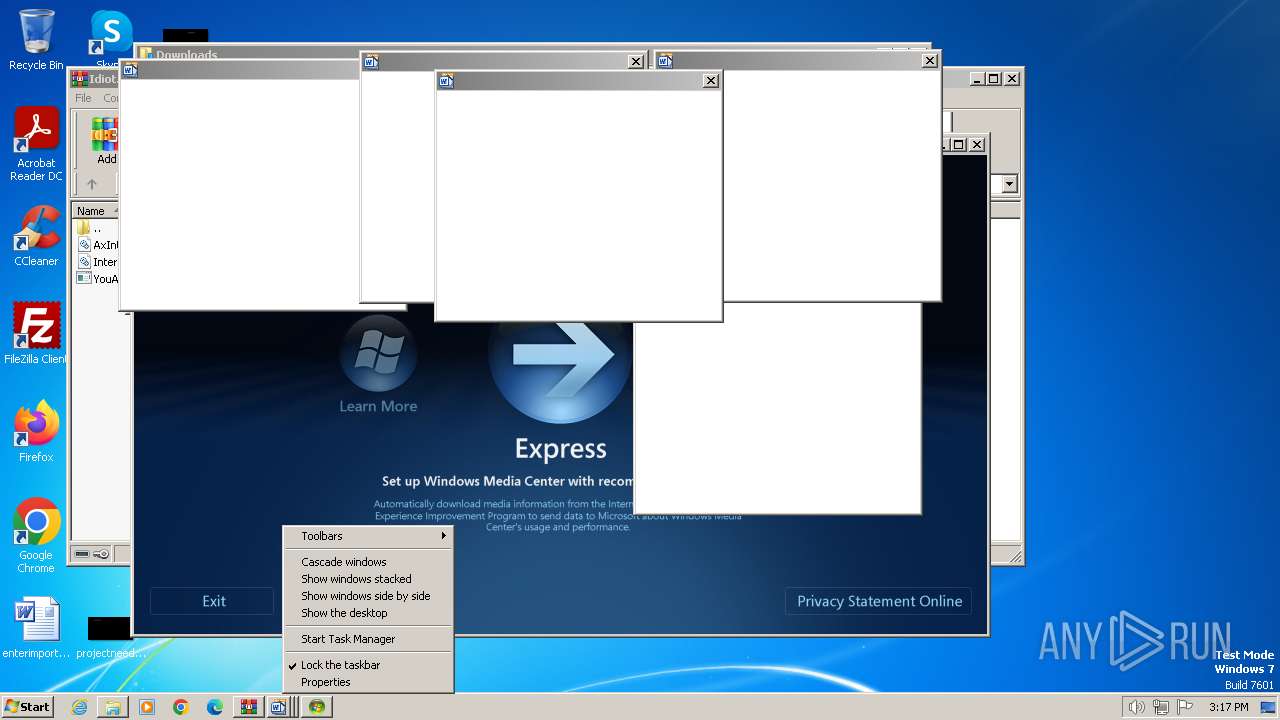Click the network tray icon
The image size is (1280, 720).
pos(1160,707)
